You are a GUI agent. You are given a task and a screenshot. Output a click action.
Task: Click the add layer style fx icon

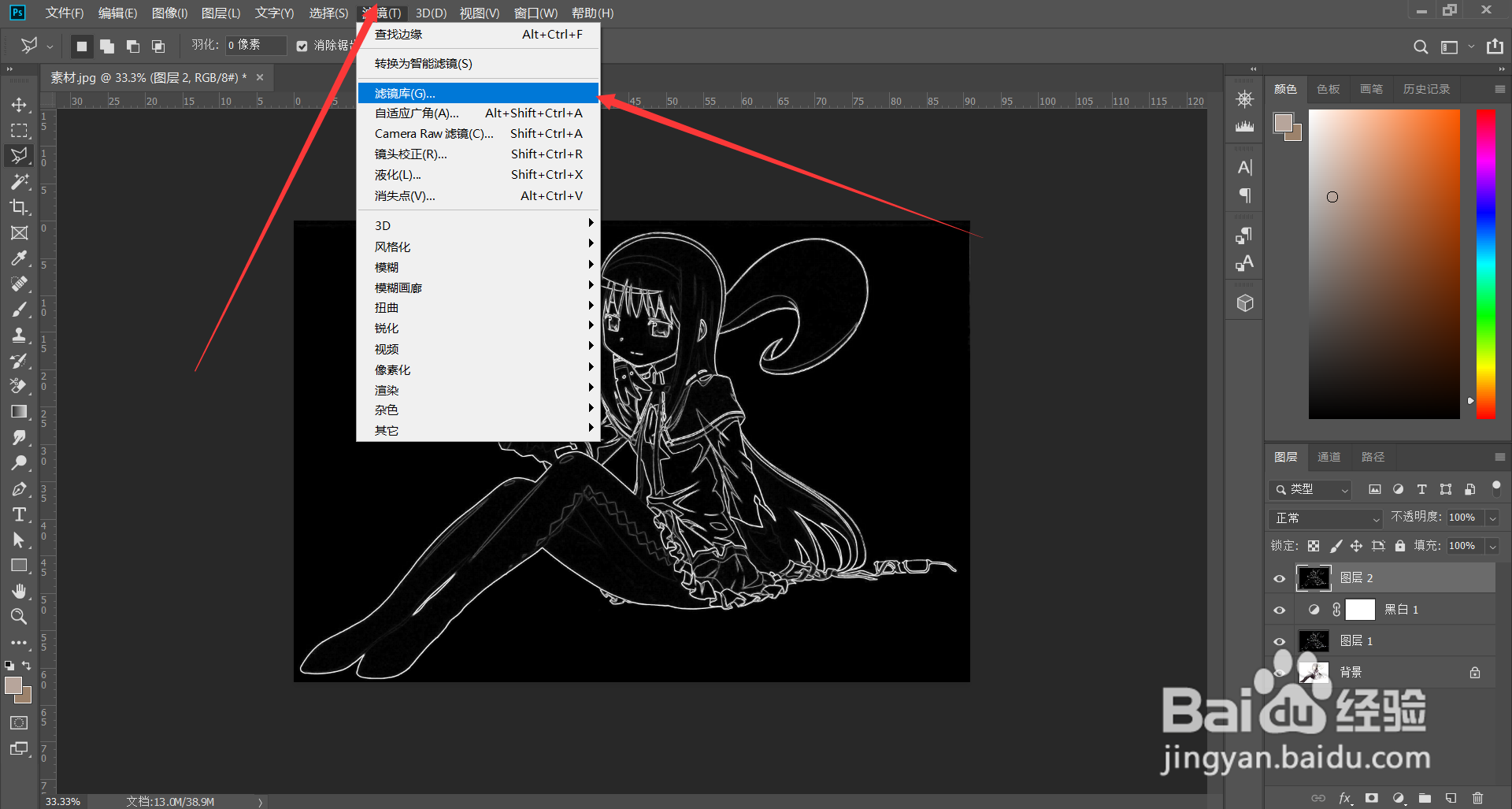[x=1345, y=798]
